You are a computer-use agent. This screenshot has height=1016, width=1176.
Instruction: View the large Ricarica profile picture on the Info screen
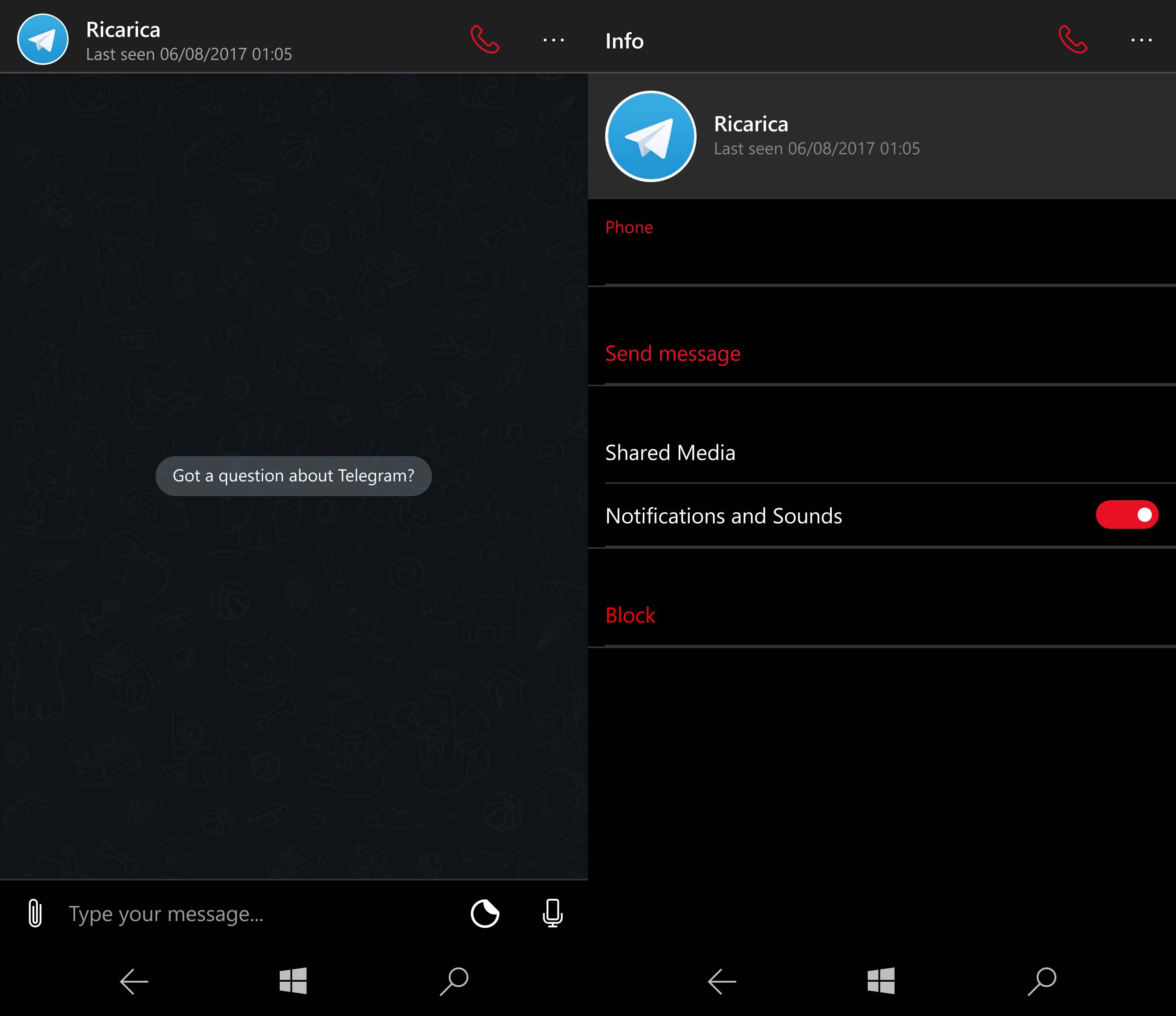(x=650, y=136)
